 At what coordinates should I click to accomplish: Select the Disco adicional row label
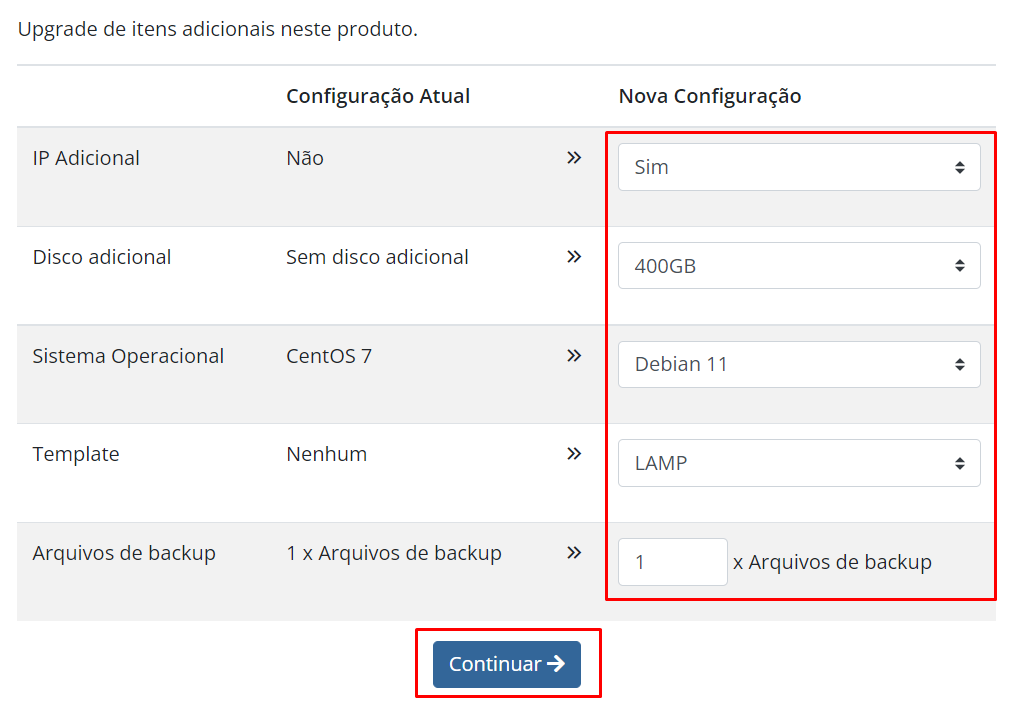tap(102, 257)
